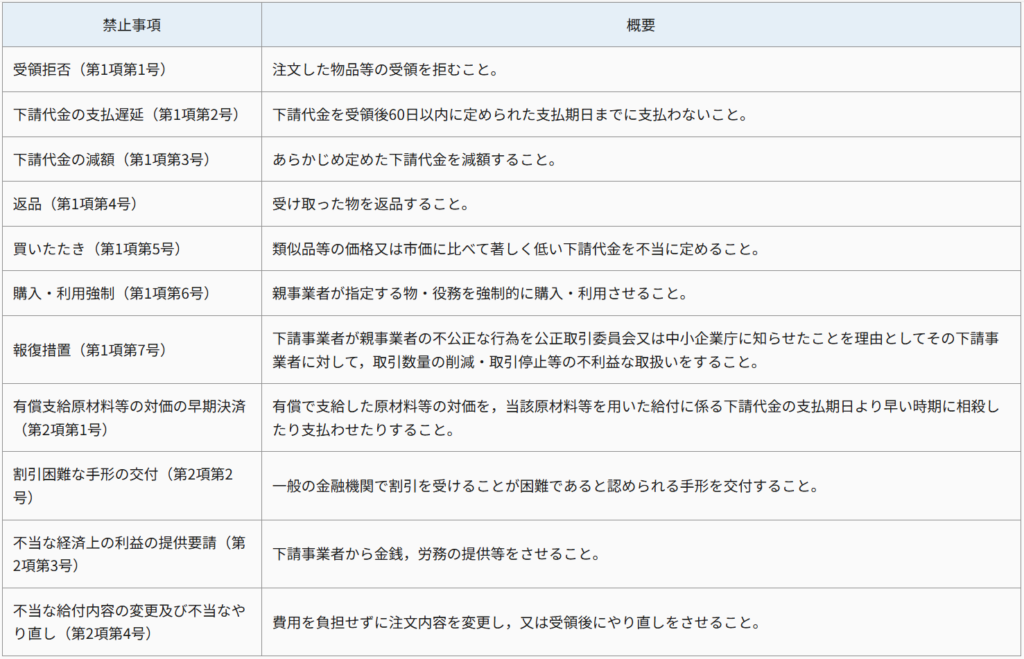The width and height of the screenshot is (1024, 659).
Task: Select the 買いたたき（第1項第5号） cell
Action: [x=97, y=250]
